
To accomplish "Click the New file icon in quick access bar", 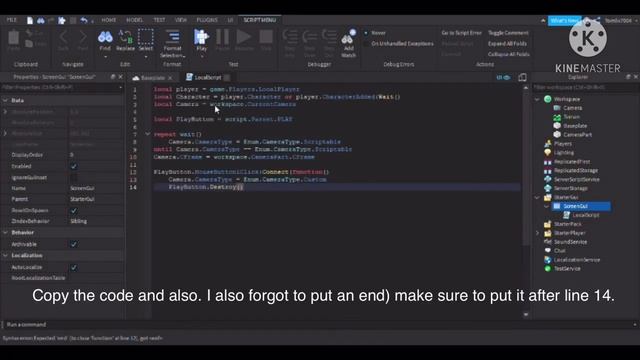I will [x=30, y=20].
